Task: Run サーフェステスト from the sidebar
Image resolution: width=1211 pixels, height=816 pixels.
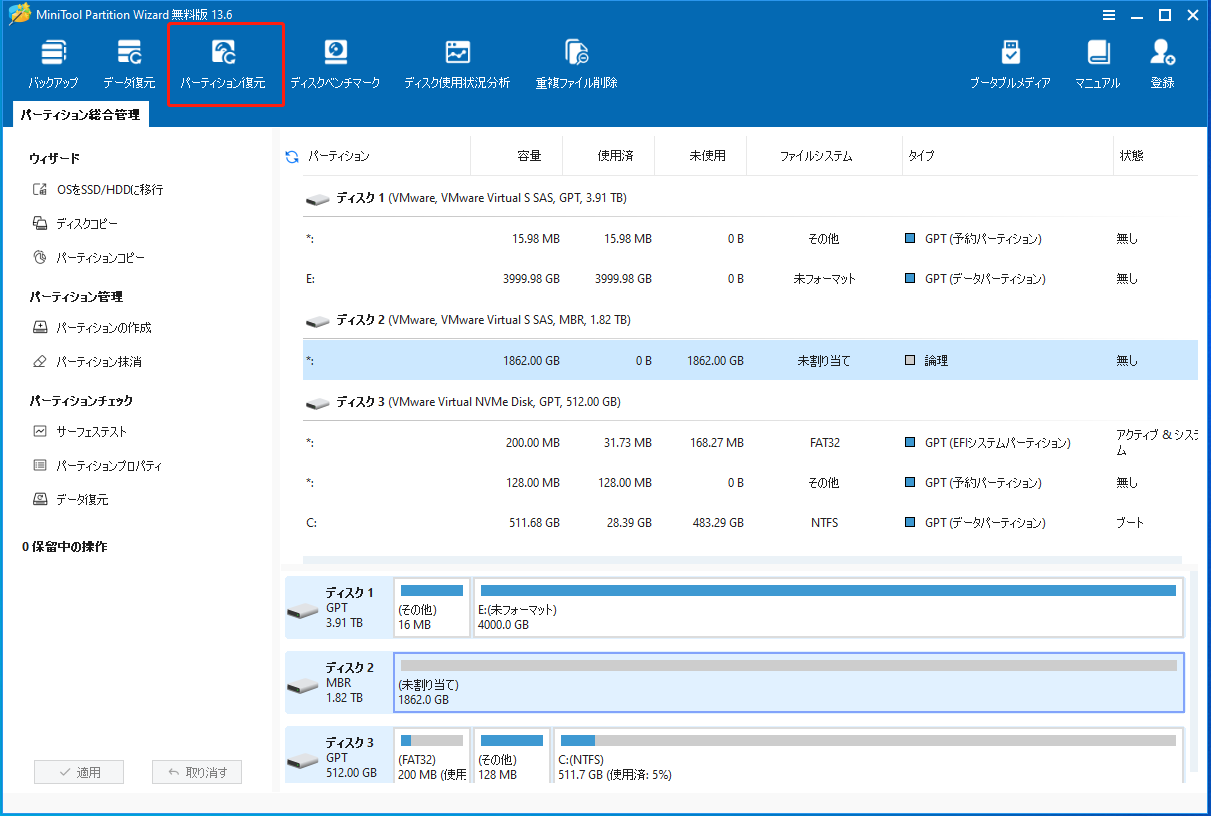Action: pyautogui.click(x=80, y=431)
